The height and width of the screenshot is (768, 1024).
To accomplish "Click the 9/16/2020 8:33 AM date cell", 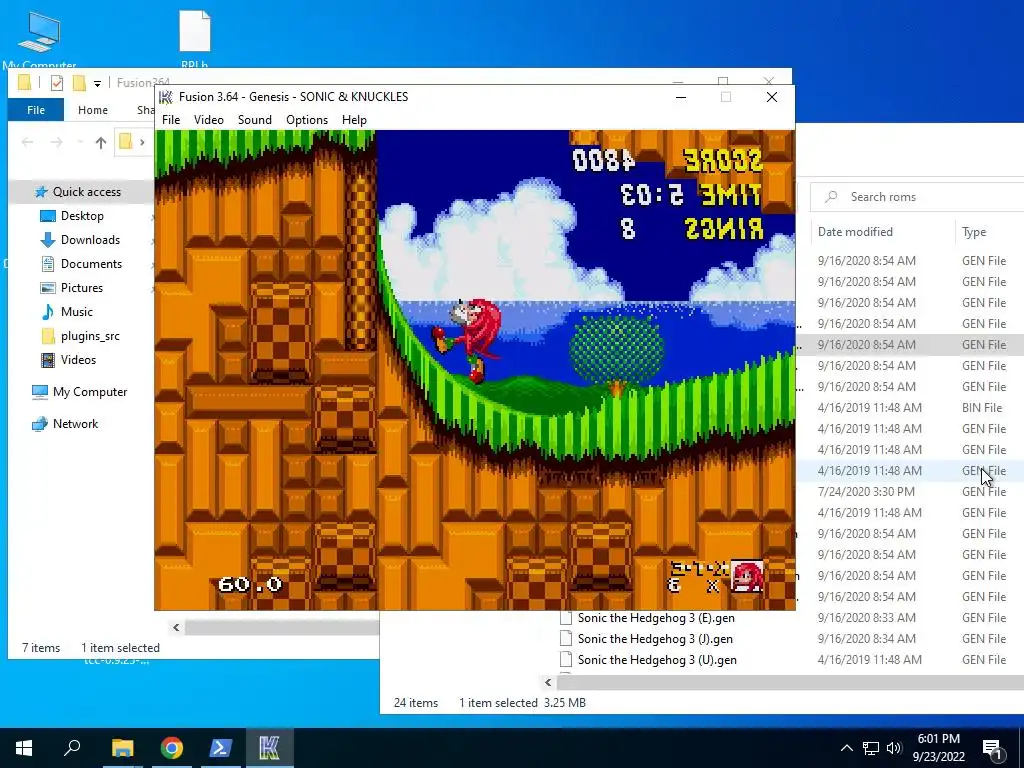I will tap(866, 618).
